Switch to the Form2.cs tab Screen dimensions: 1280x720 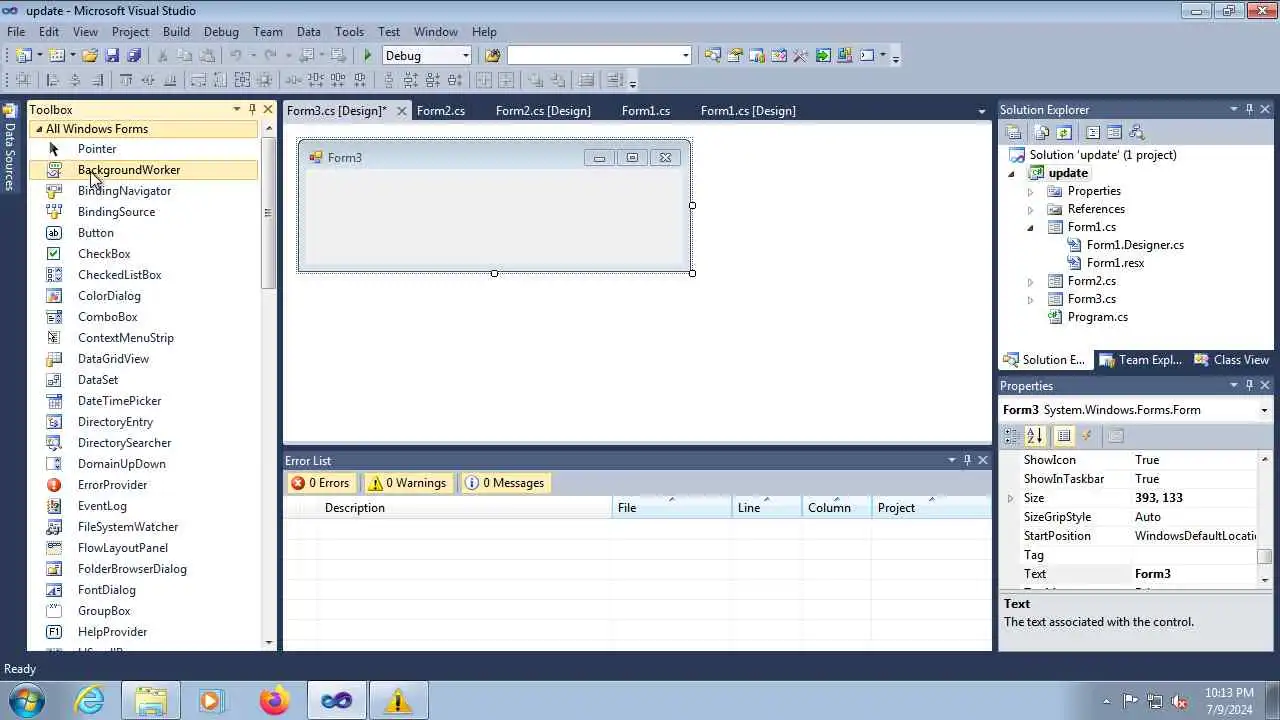(x=441, y=111)
